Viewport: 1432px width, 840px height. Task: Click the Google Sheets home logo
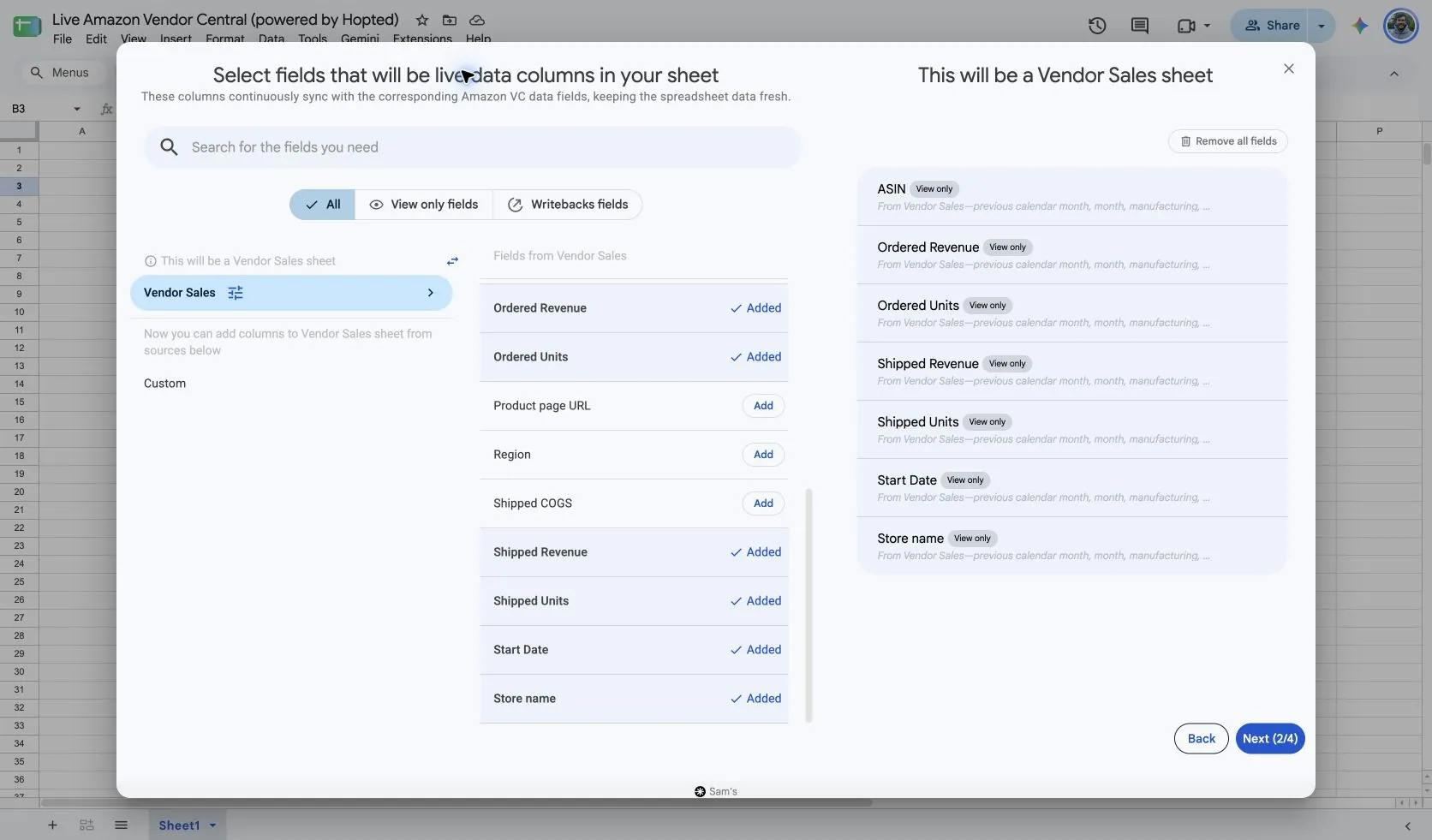coord(27,26)
